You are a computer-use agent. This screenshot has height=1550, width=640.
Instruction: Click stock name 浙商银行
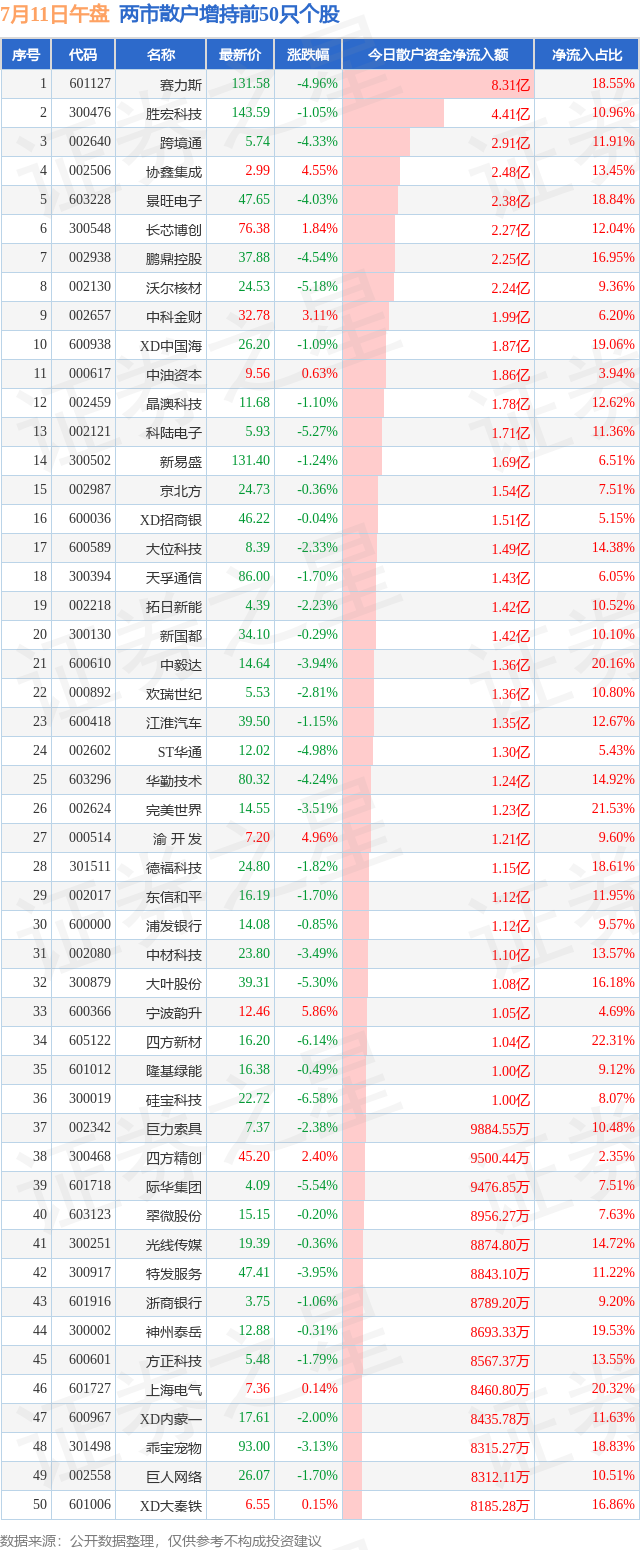[x=174, y=1303]
